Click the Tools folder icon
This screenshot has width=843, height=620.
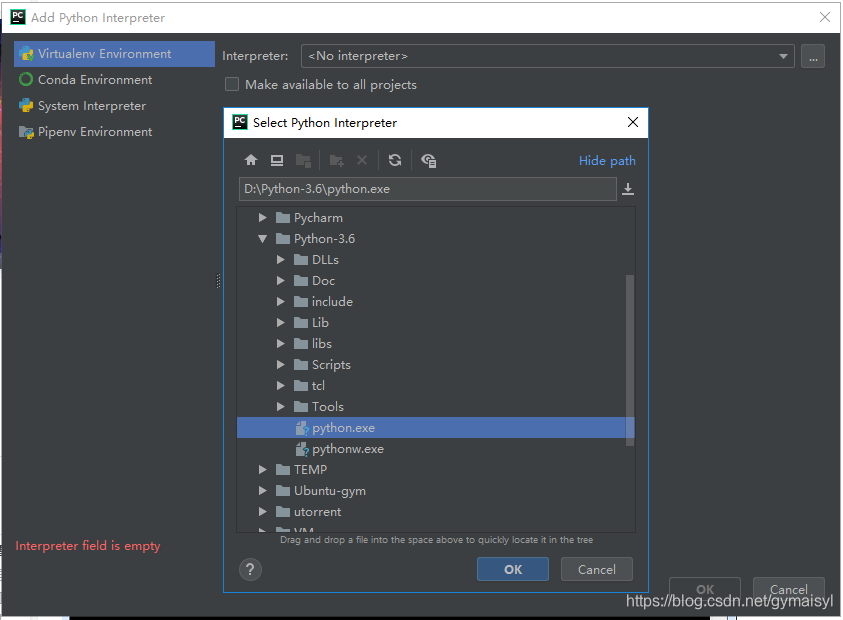pos(301,407)
